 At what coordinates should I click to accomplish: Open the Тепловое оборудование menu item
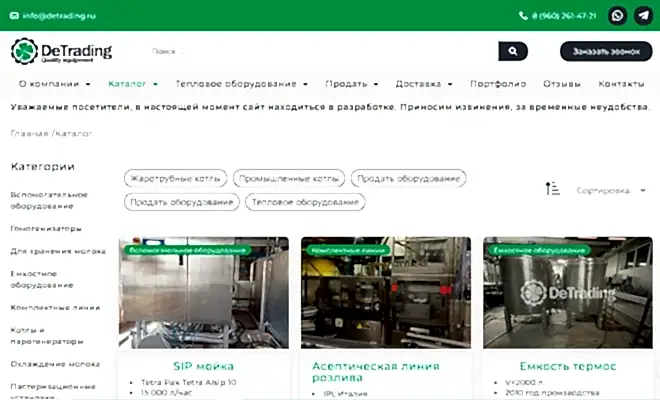click(236, 84)
